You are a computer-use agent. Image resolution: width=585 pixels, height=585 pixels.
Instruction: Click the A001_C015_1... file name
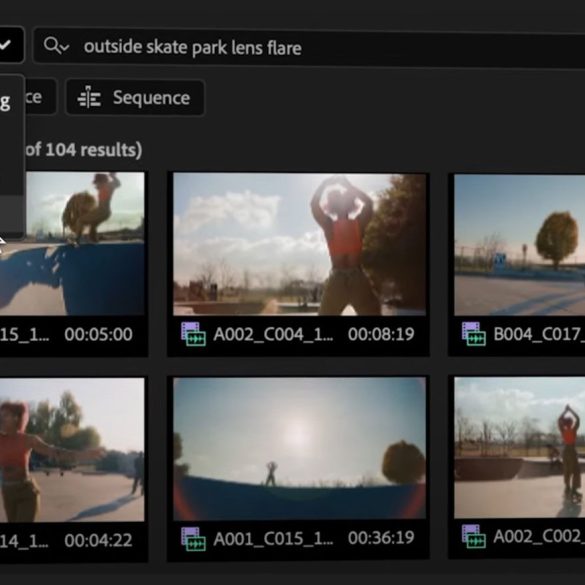(x=273, y=539)
